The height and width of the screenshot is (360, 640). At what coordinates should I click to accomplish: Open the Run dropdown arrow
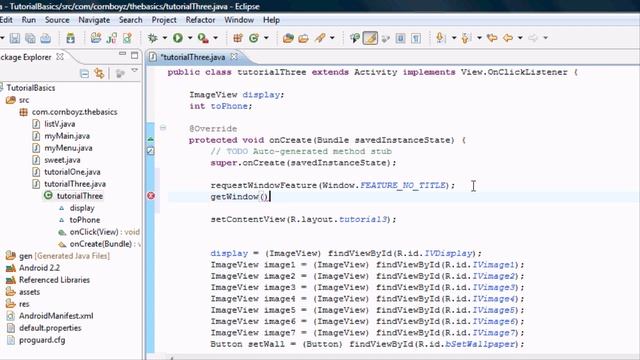[x=190, y=38]
